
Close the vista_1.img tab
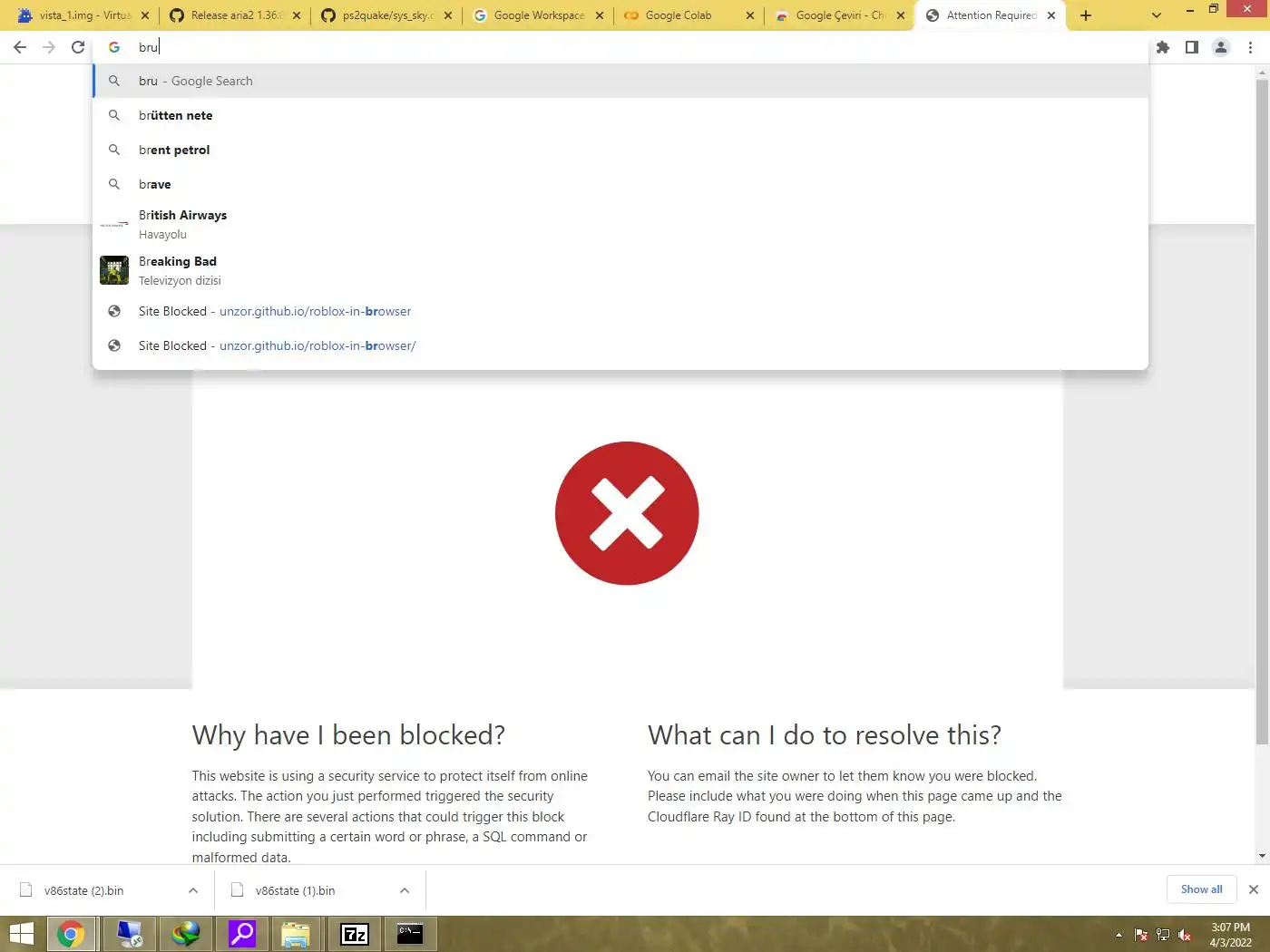pos(145,15)
